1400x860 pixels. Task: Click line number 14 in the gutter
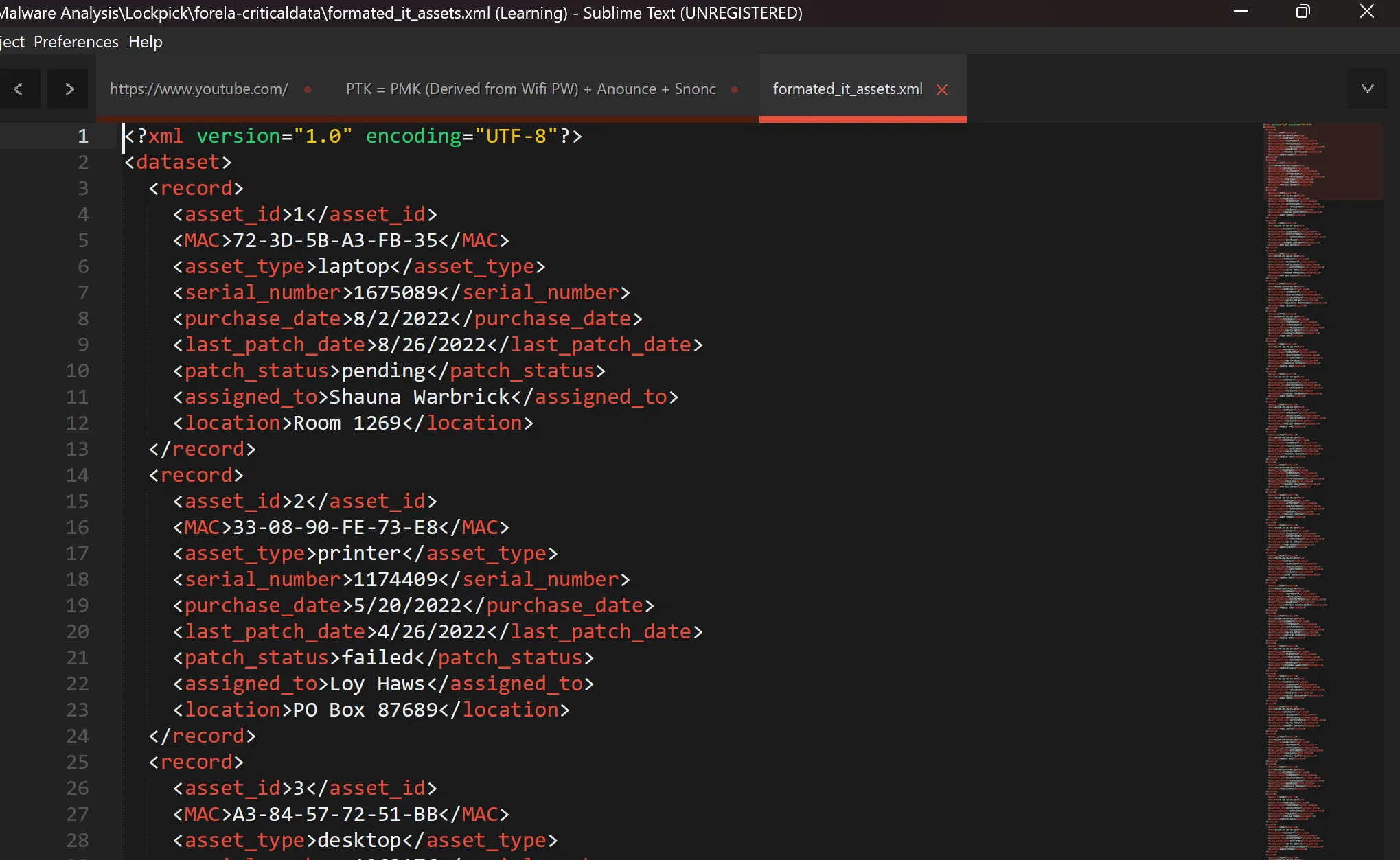pyautogui.click(x=77, y=475)
